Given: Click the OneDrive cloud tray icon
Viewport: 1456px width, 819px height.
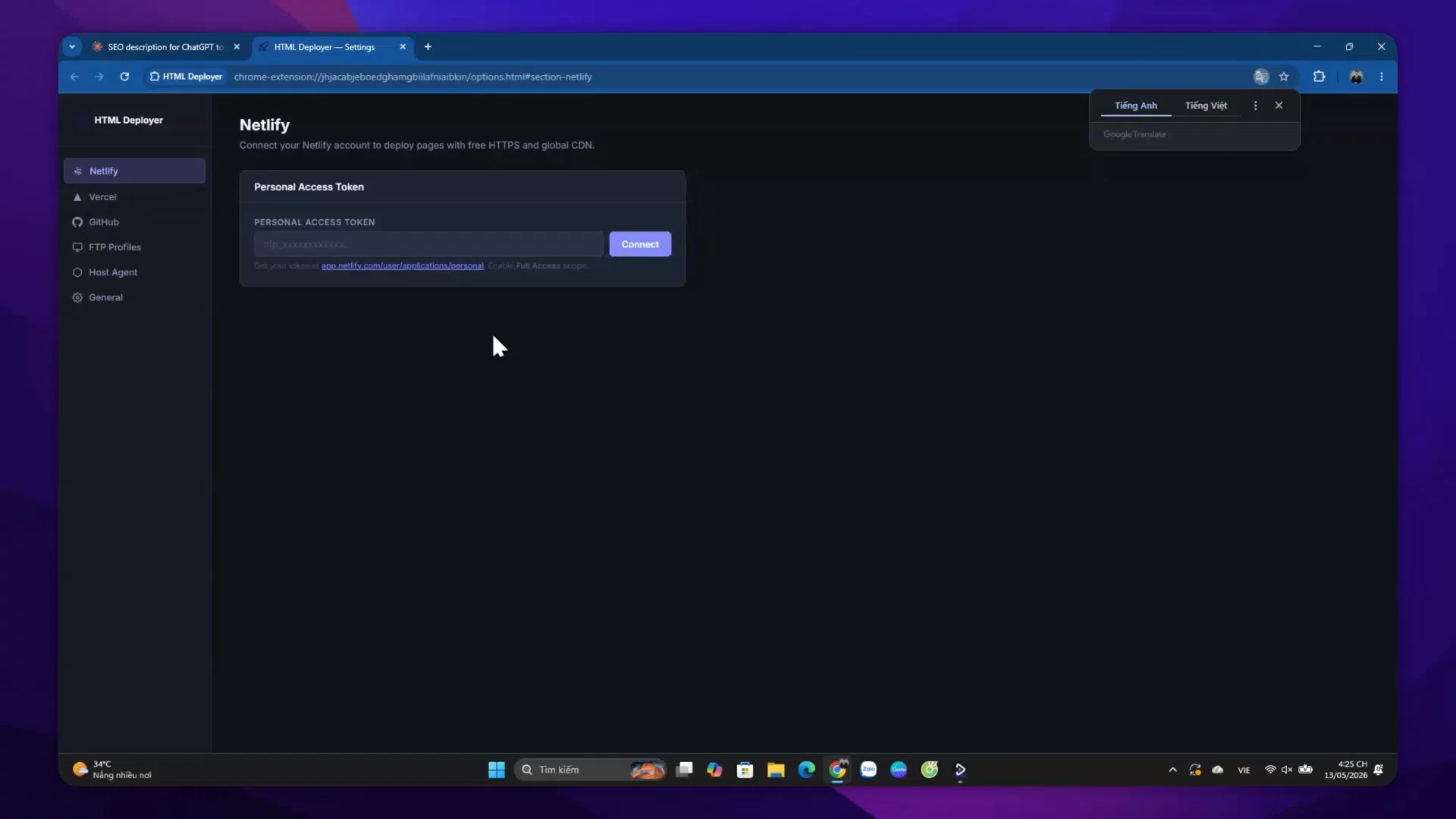Looking at the screenshot, I should (x=1218, y=770).
